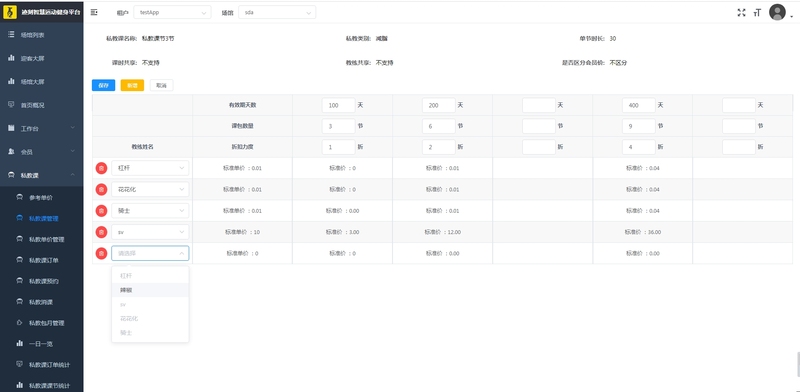Viewport: 800px width, 392px height.
Task: Delete the 杠杆 coach row
Action: (x=102, y=168)
